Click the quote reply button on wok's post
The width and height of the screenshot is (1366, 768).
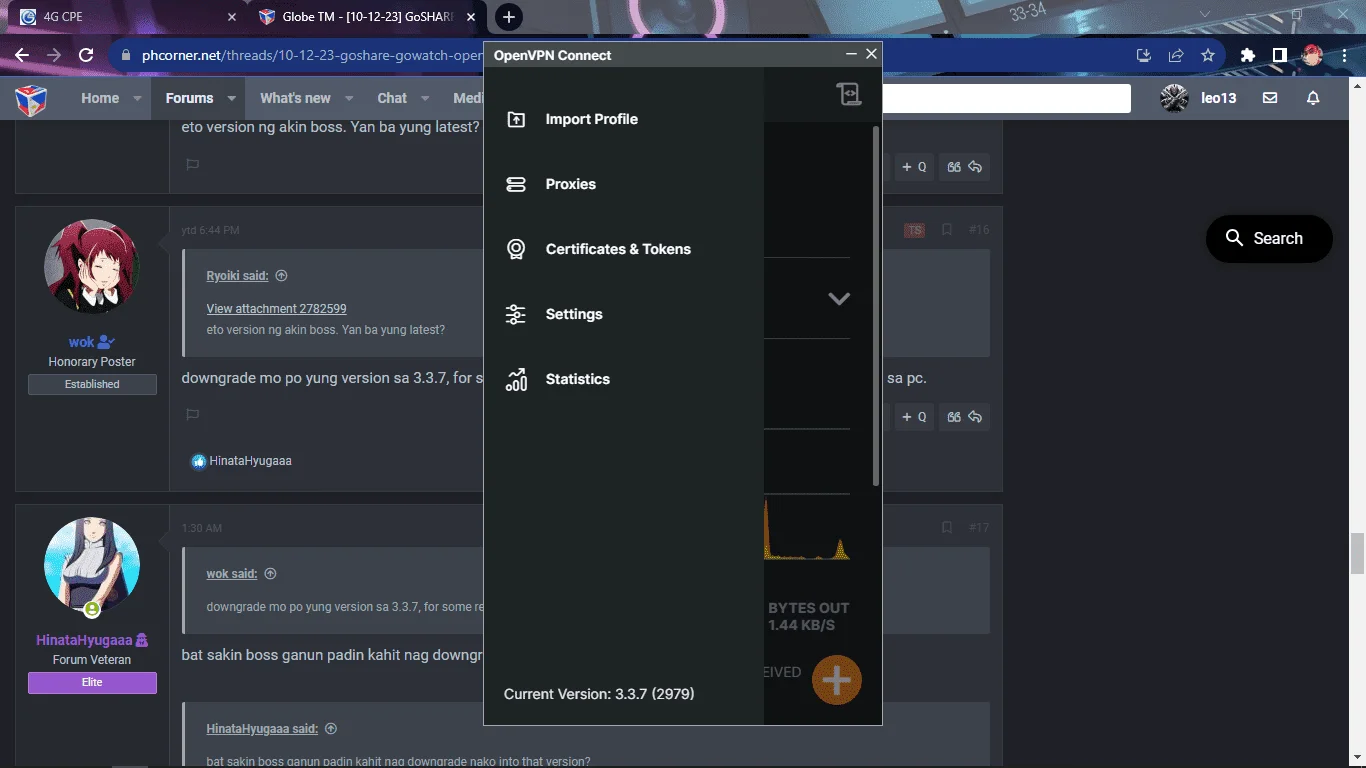(x=965, y=417)
